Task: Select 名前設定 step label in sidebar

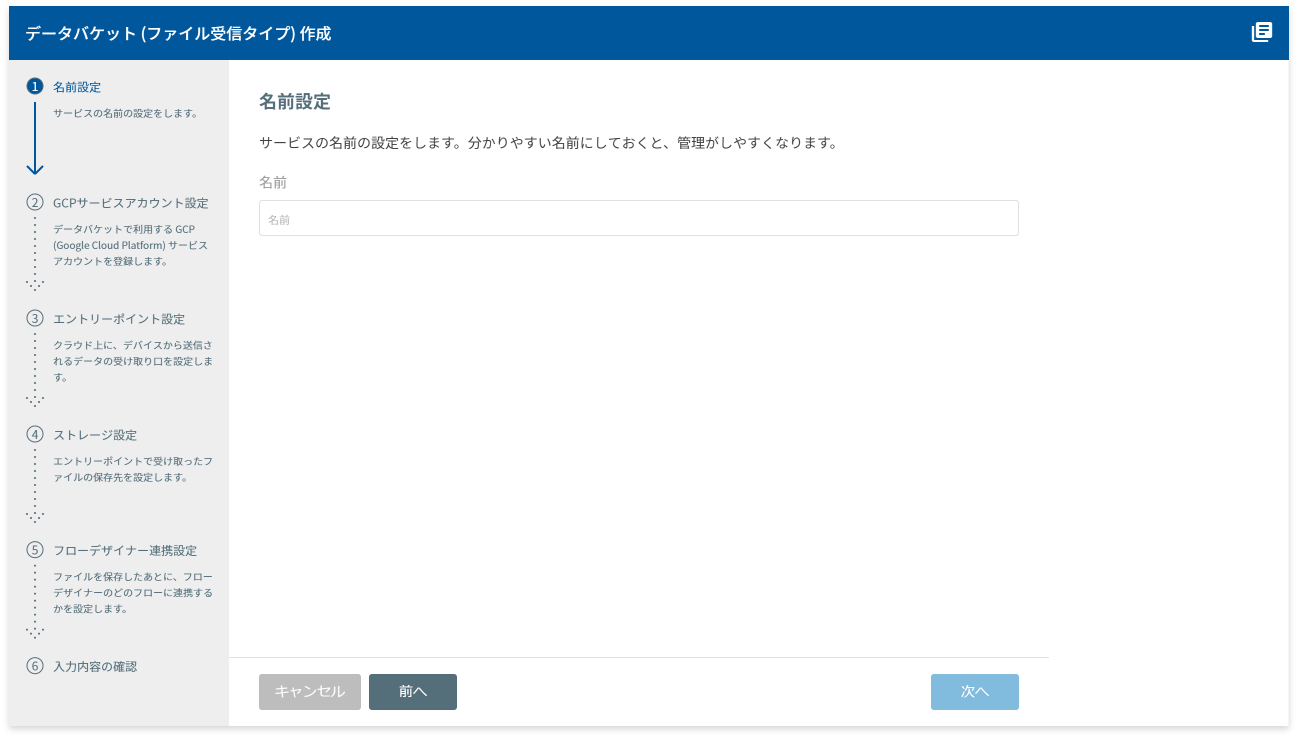Action: [x=77, y=87]
